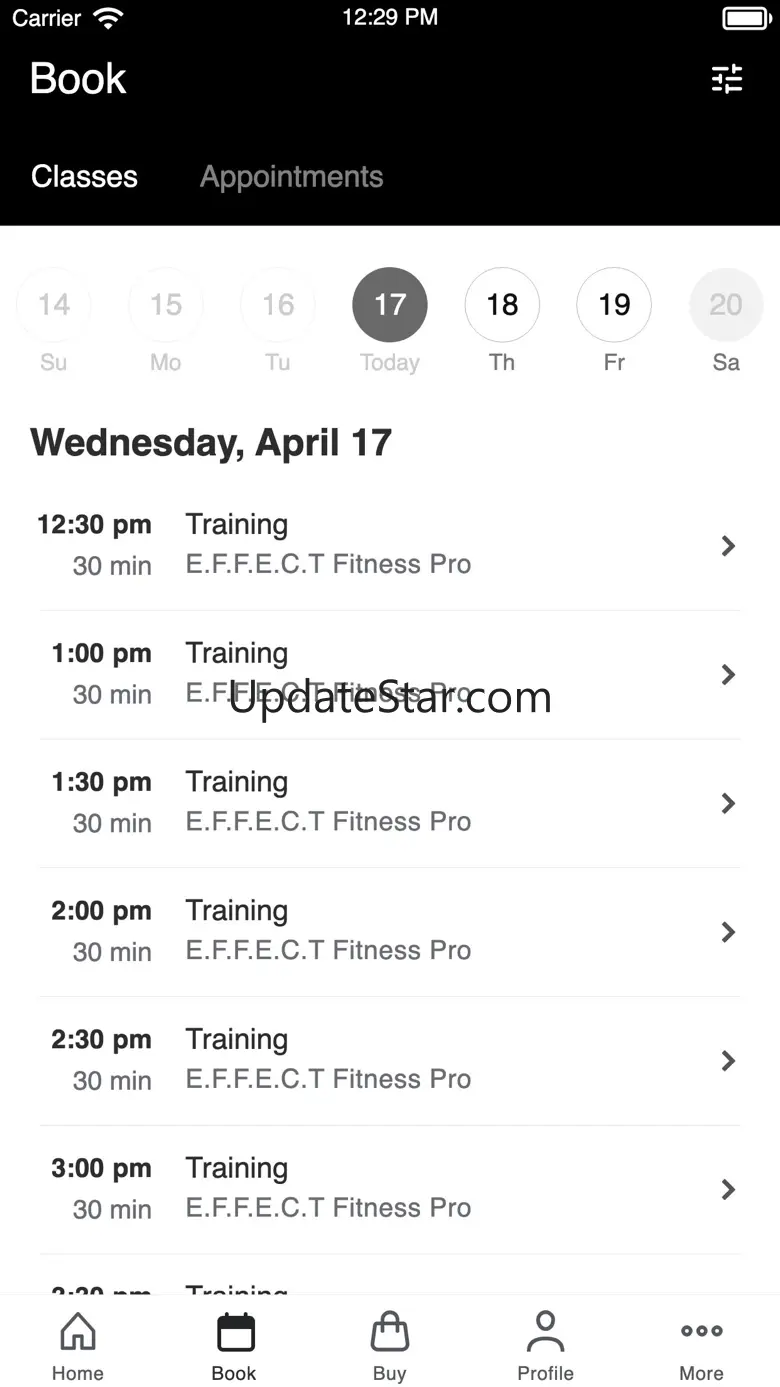780x1387 pixels.
Task: Open the filter settings icon
Action: 727,79
